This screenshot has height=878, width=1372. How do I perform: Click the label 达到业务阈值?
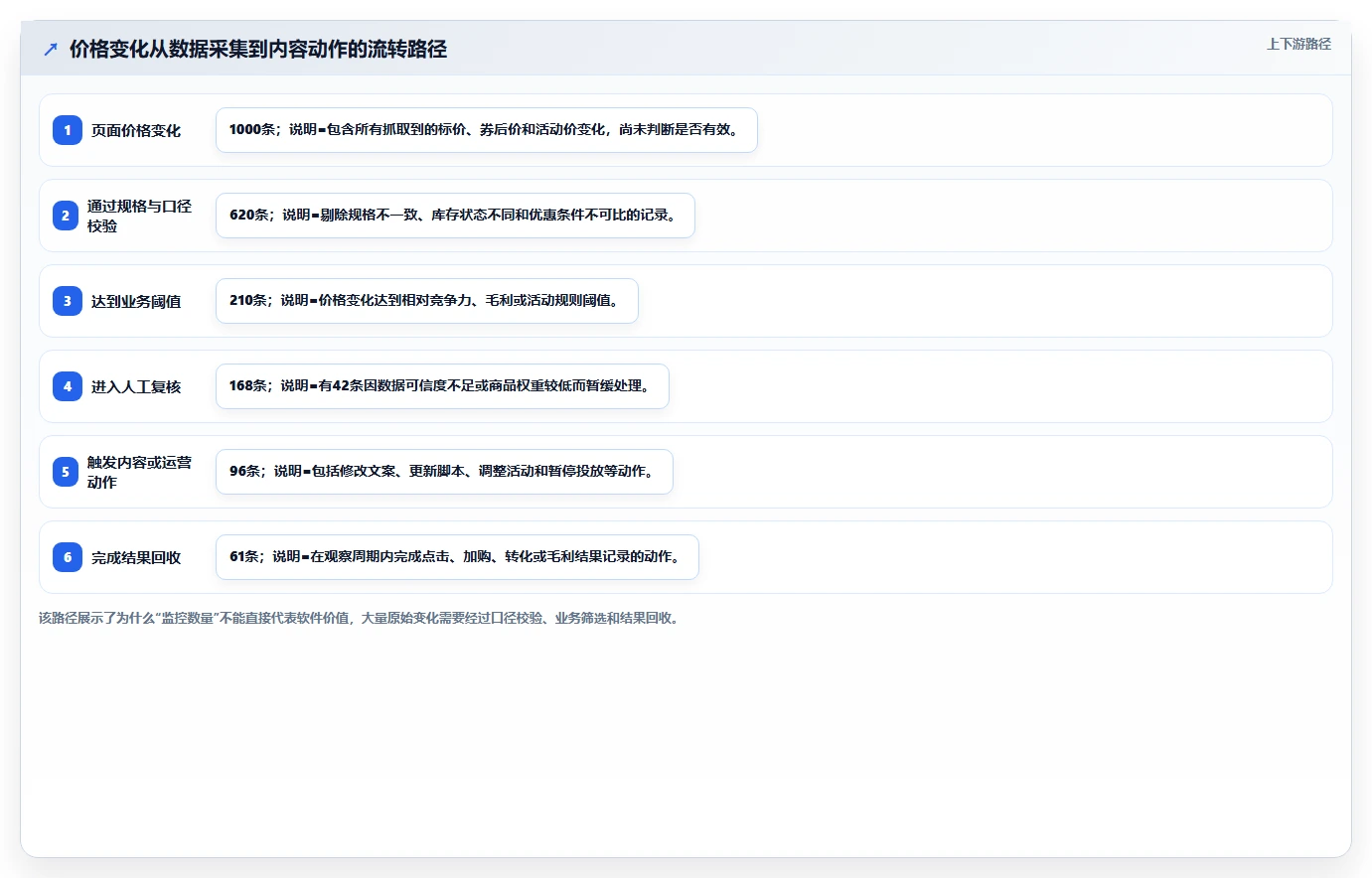pos(136,301)
